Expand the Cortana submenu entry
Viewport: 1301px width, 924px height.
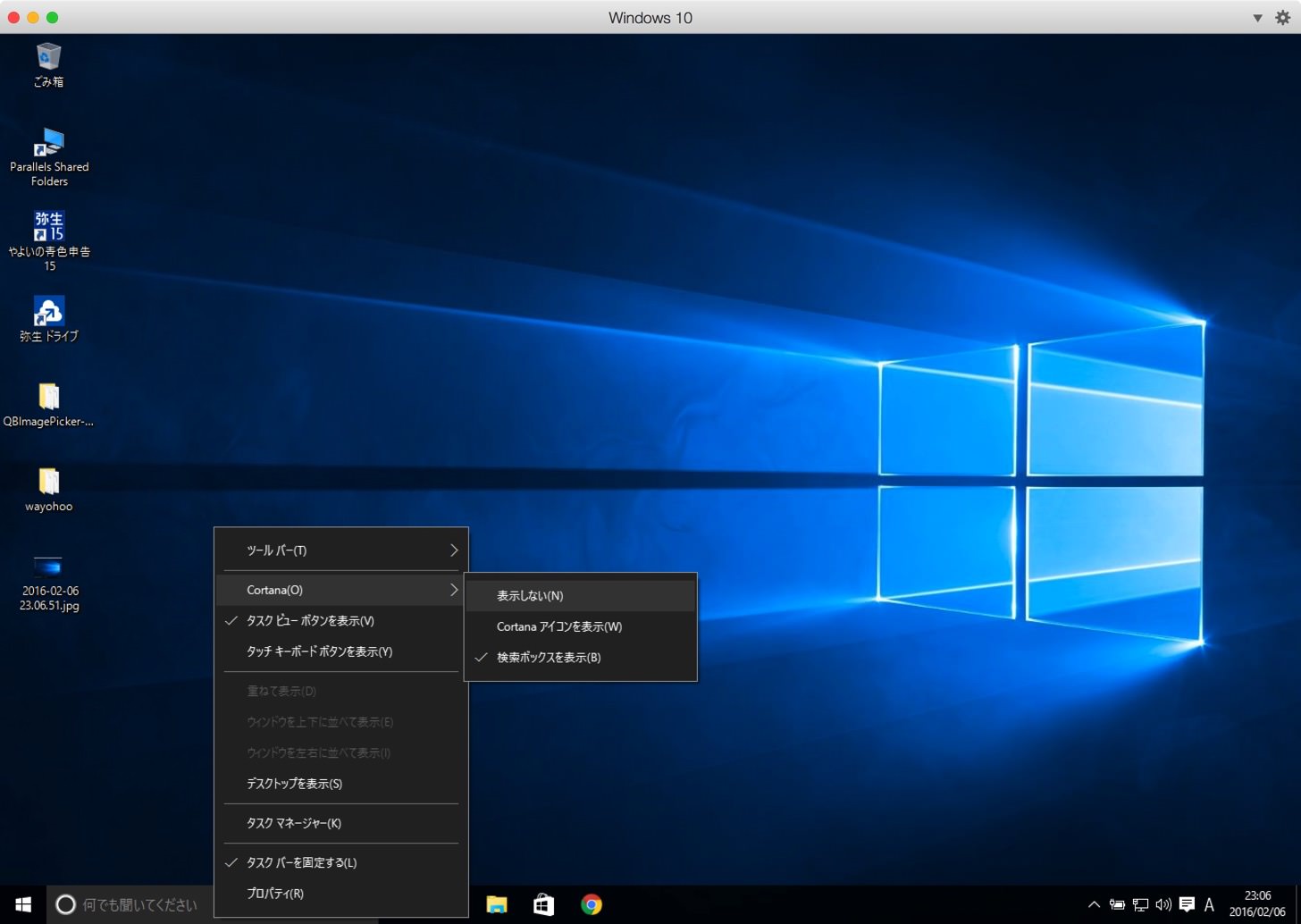[341, 590]
